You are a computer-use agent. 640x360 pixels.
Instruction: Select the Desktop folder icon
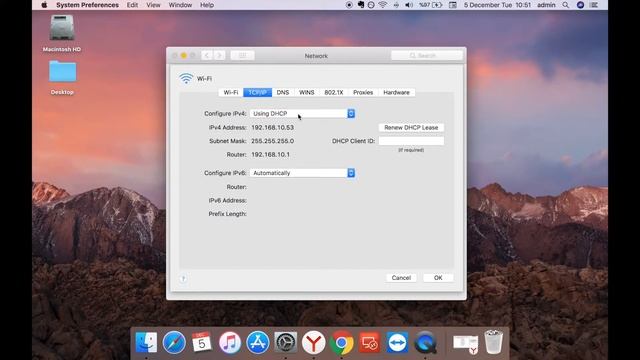[x=62, y=71]
